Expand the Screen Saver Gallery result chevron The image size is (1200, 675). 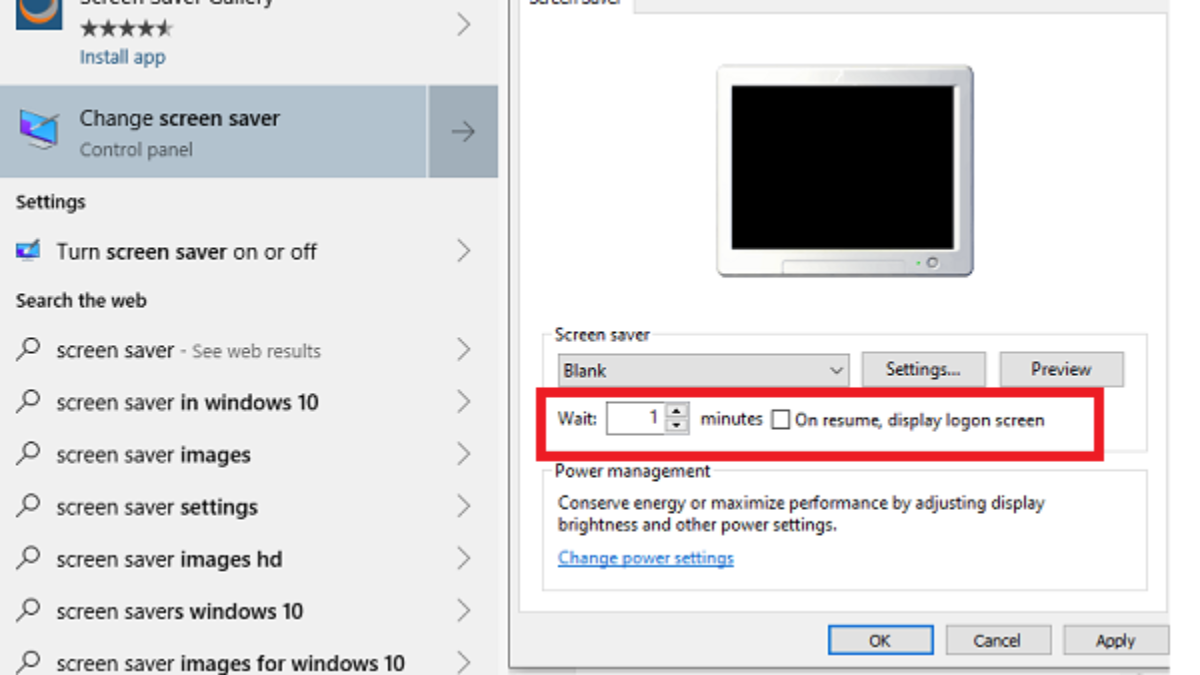(463, 24)
